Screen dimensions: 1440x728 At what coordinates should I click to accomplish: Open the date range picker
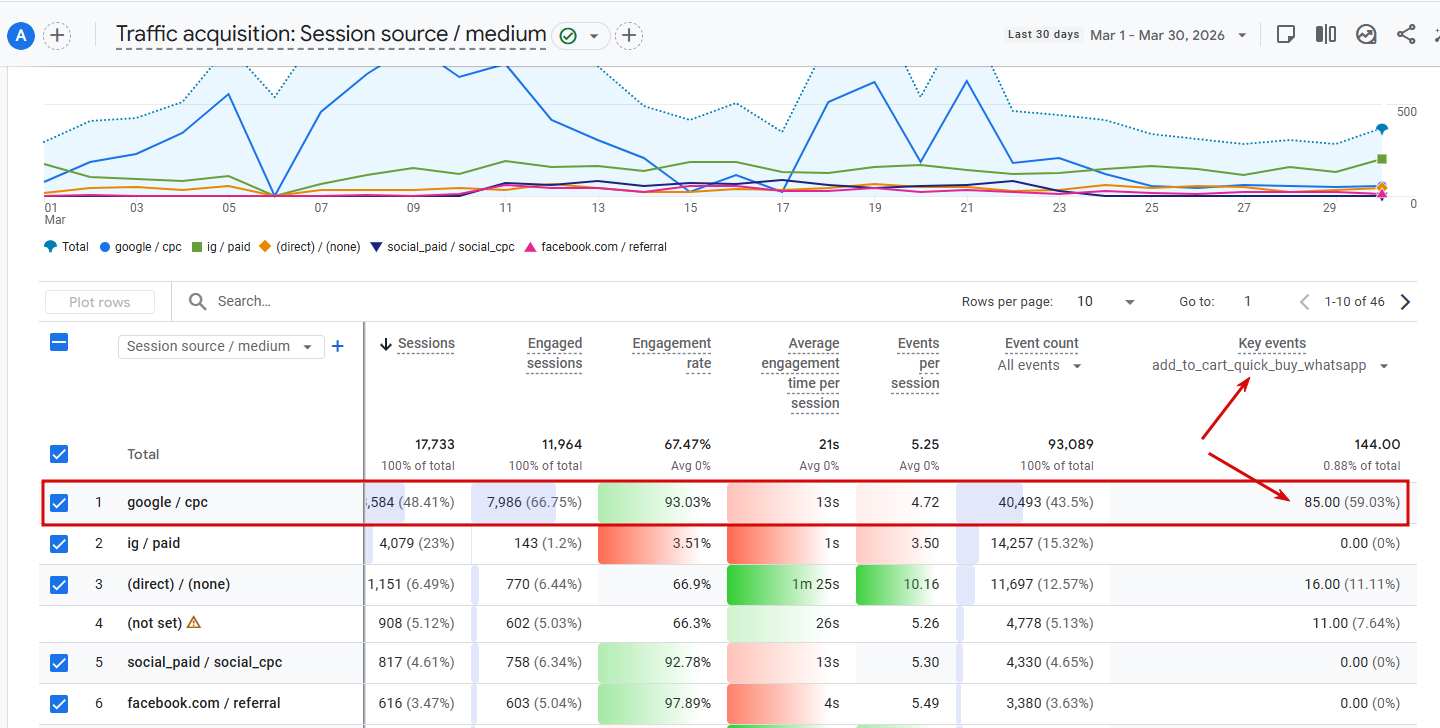[x=1168, y=35]
